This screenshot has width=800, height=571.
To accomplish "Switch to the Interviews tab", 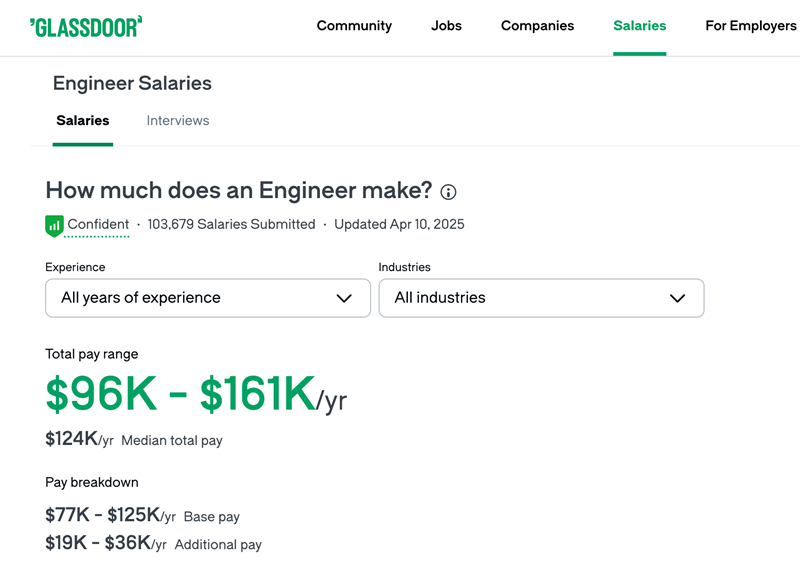I will point(178,121).
